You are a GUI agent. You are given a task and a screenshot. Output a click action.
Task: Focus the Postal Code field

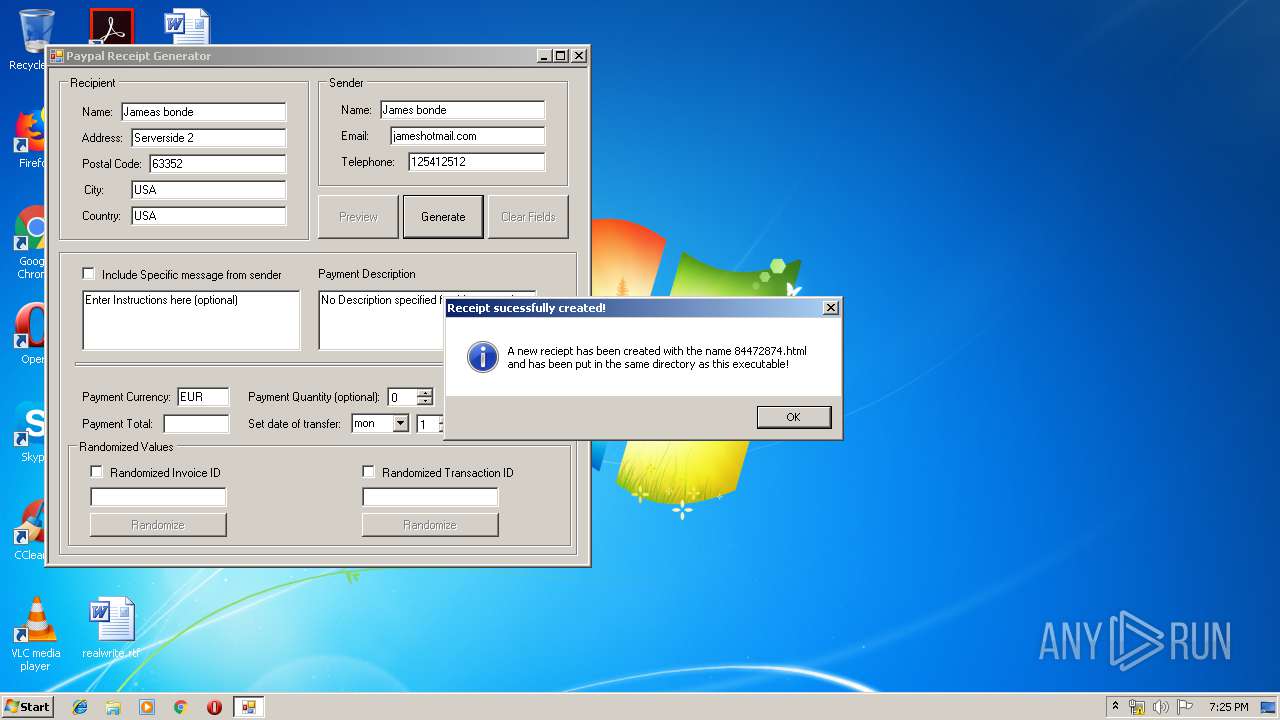coord(218,164)
